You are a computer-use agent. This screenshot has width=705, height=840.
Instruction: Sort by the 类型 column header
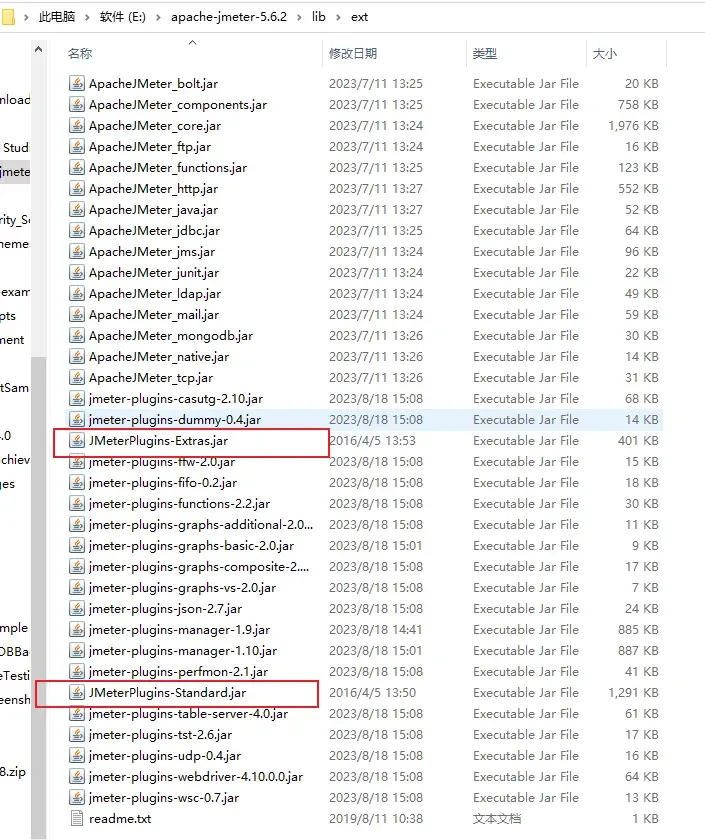(x=485, y=54)
